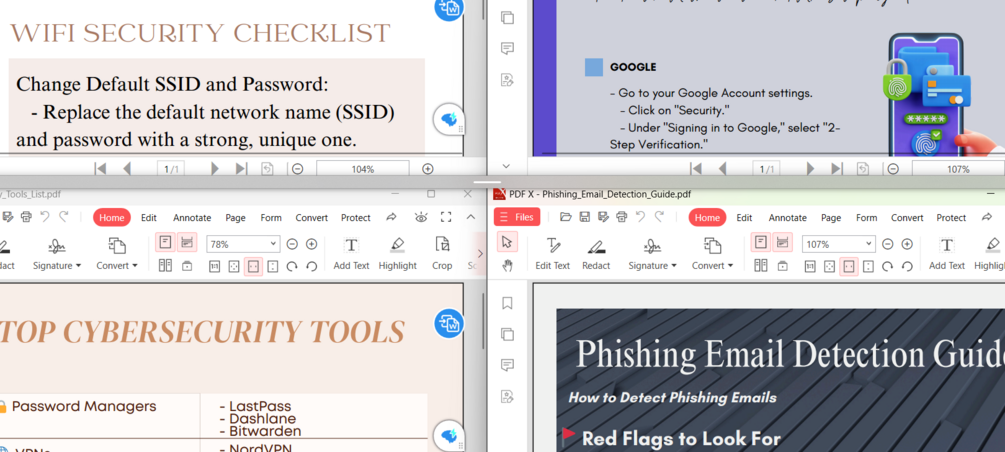Toggle continuous scrolling in Tools_List window
The width and height of the screenshot is (1005, 452).
click(x=187, y=242)
